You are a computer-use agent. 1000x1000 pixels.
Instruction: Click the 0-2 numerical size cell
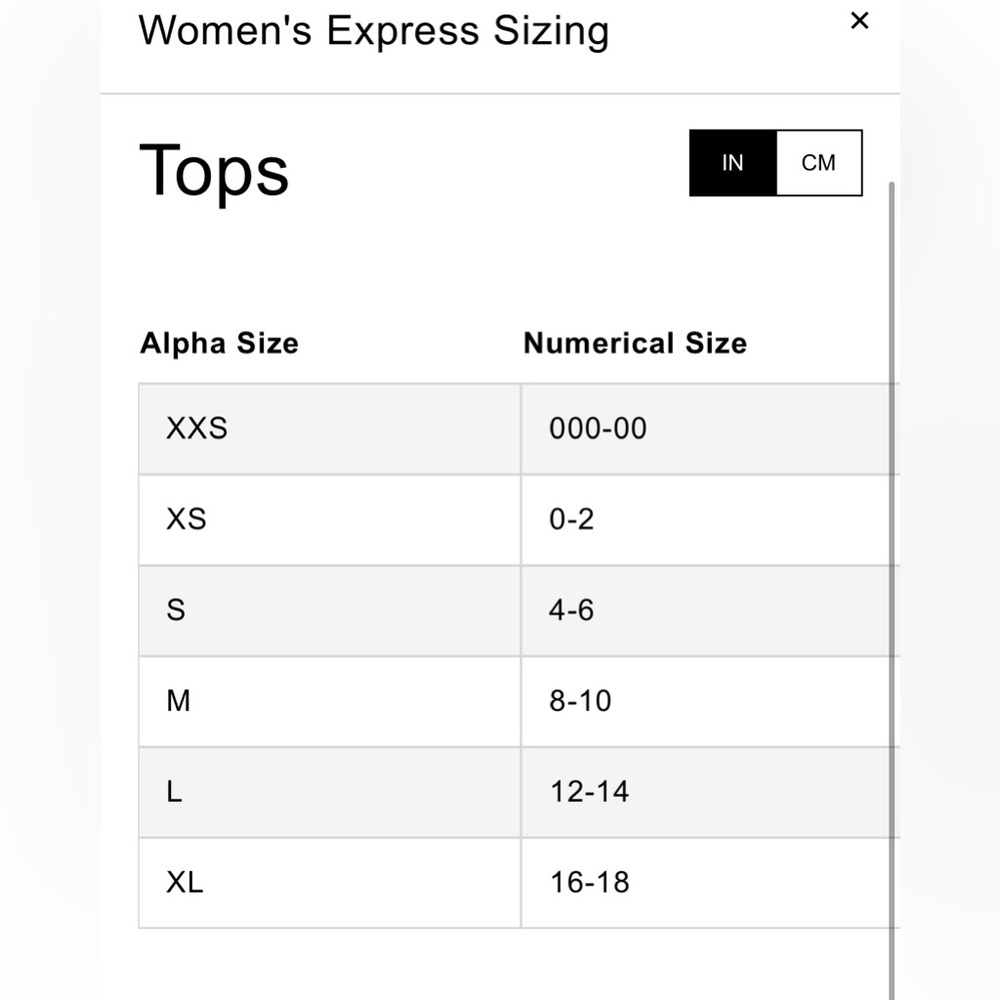click(710, 520)
